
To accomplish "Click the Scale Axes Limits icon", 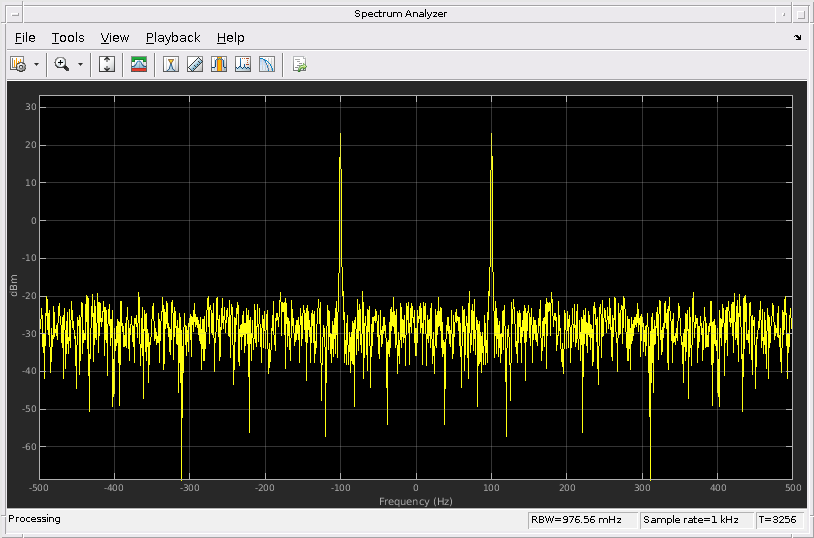I will (x=108, y=64).
